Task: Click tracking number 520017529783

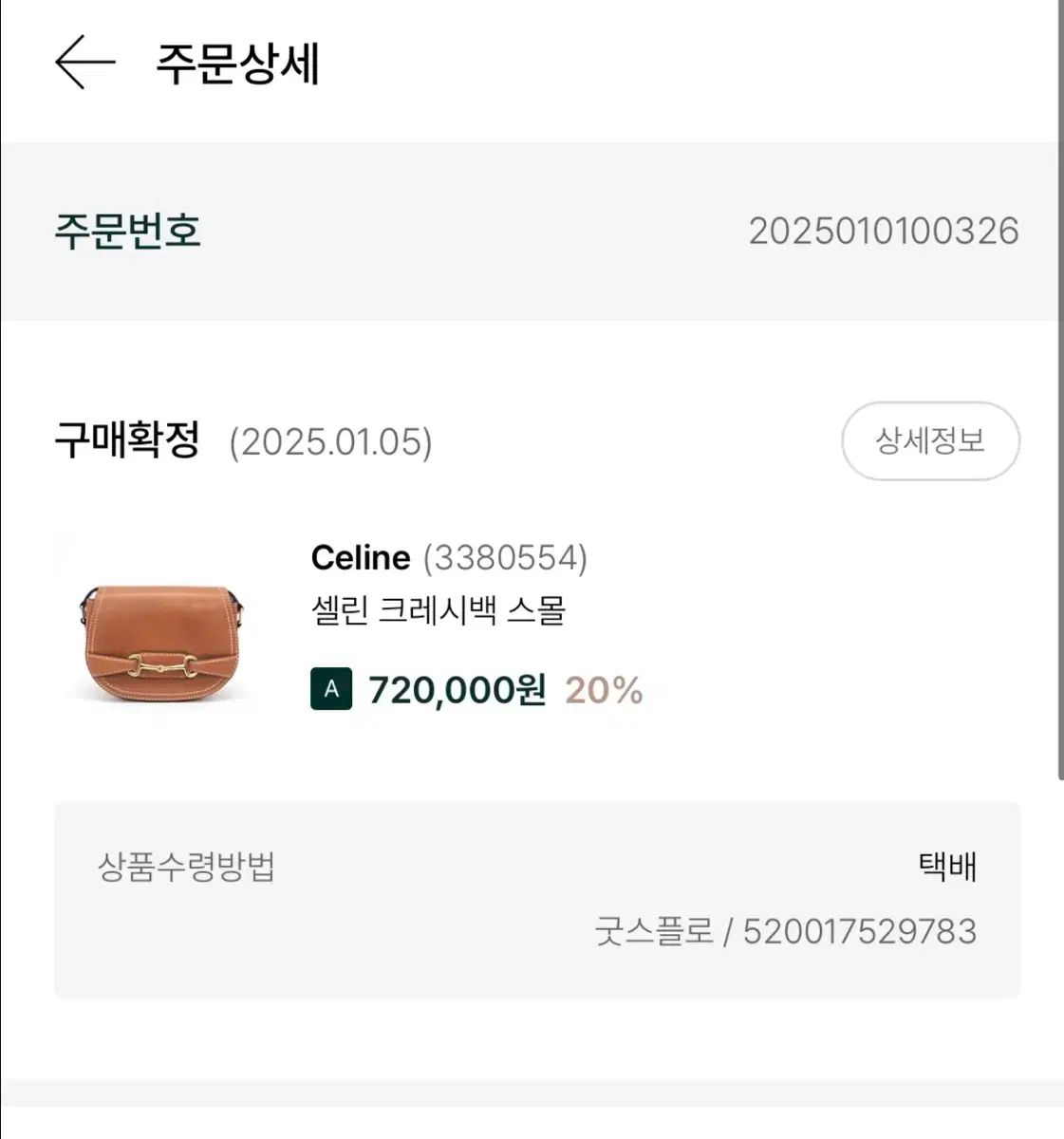Action: click(859, 931)
